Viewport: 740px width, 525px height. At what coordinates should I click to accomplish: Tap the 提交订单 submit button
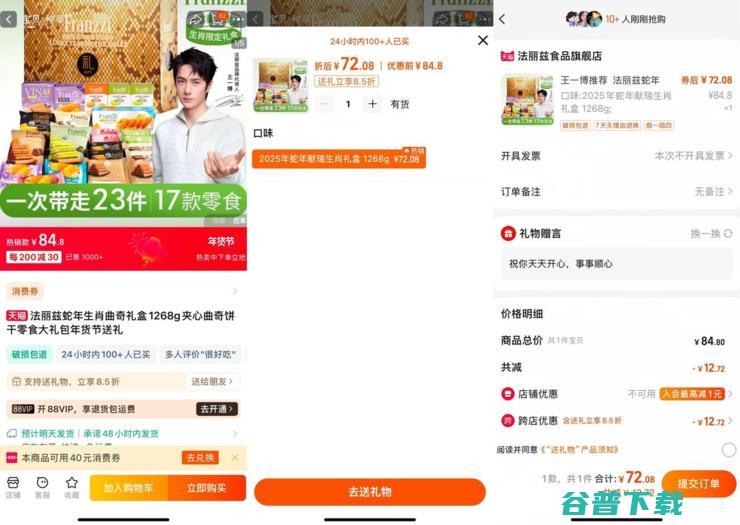click(x=698, y=483)
